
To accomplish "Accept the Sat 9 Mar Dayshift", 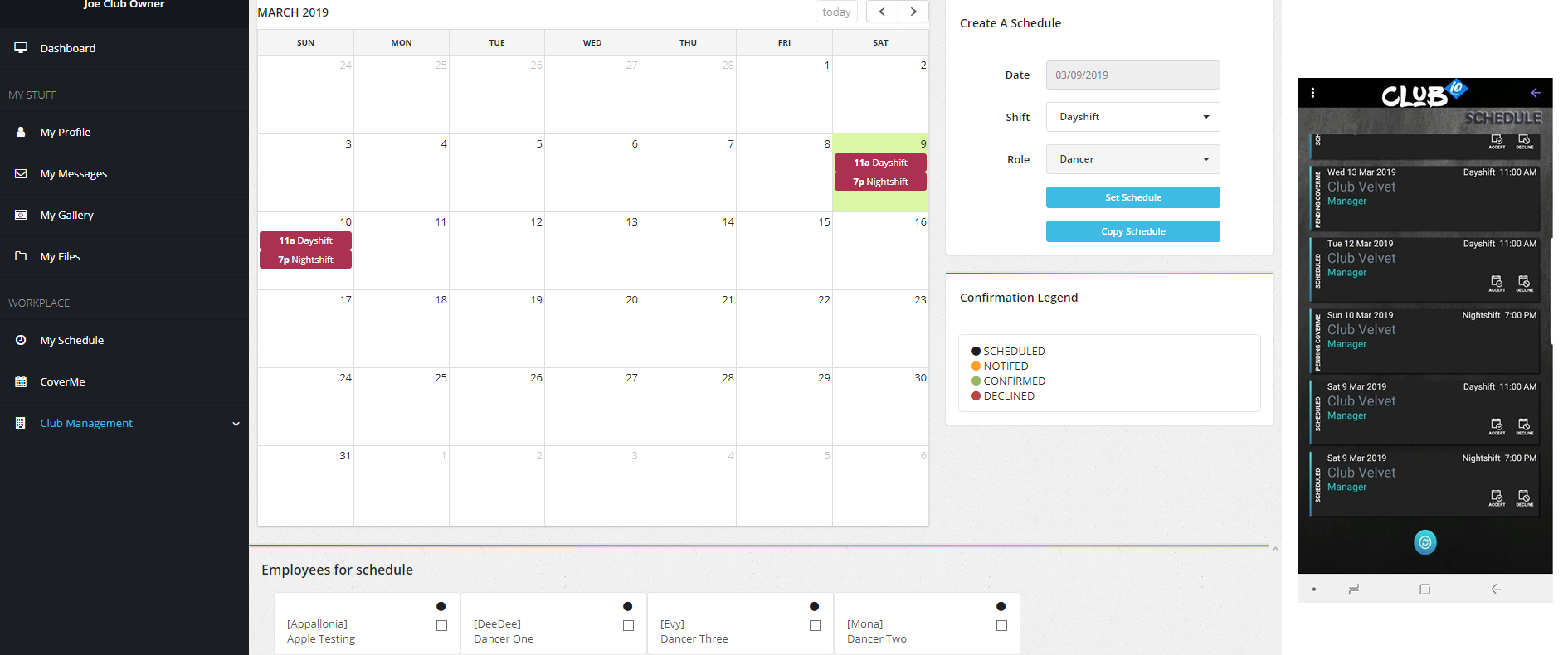I will click(1497, 426).
